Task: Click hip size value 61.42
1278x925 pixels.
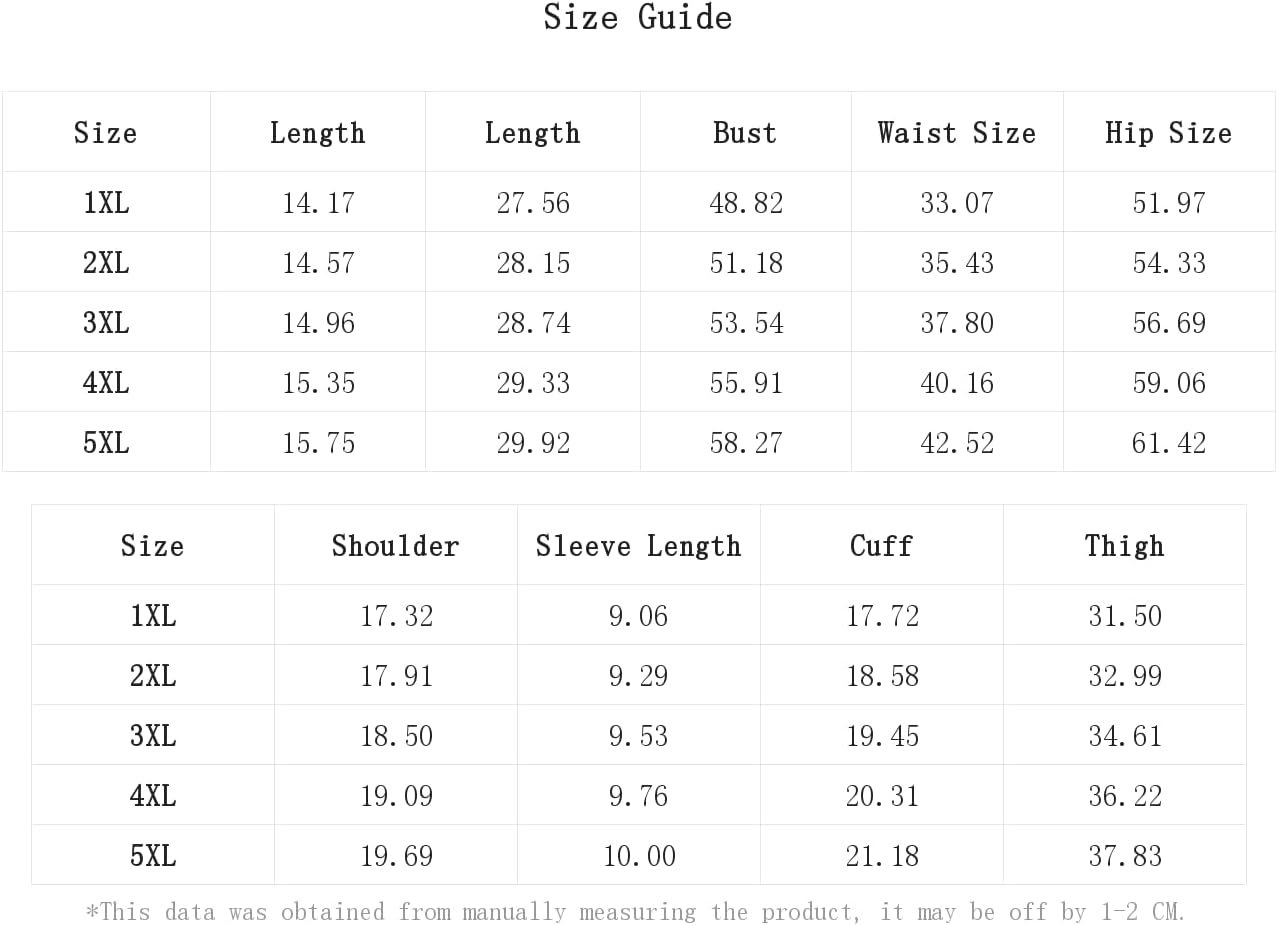Action: [x=1169, y=443]
